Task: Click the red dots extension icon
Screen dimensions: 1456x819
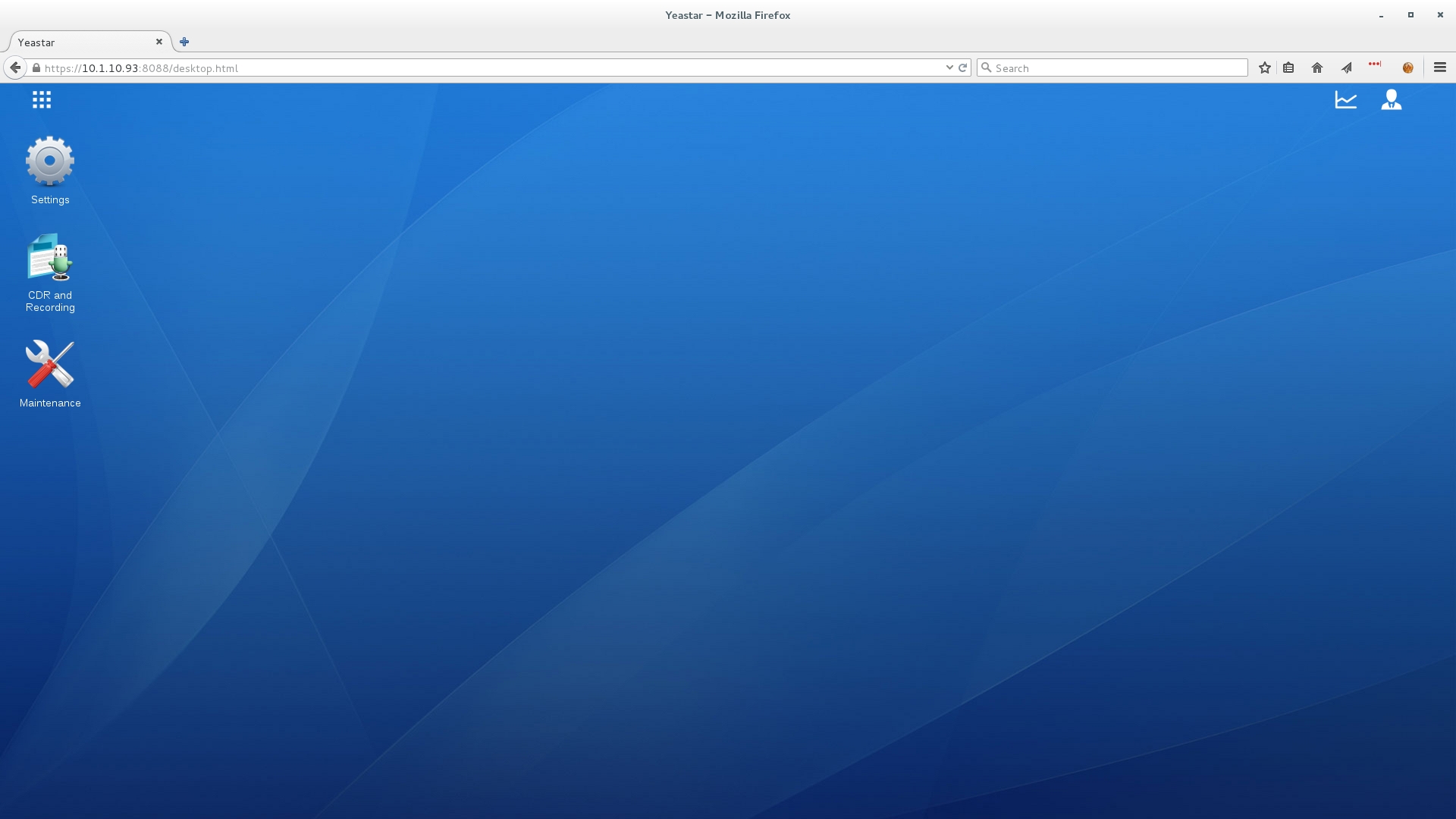Action: click(x=1375, y=64)
